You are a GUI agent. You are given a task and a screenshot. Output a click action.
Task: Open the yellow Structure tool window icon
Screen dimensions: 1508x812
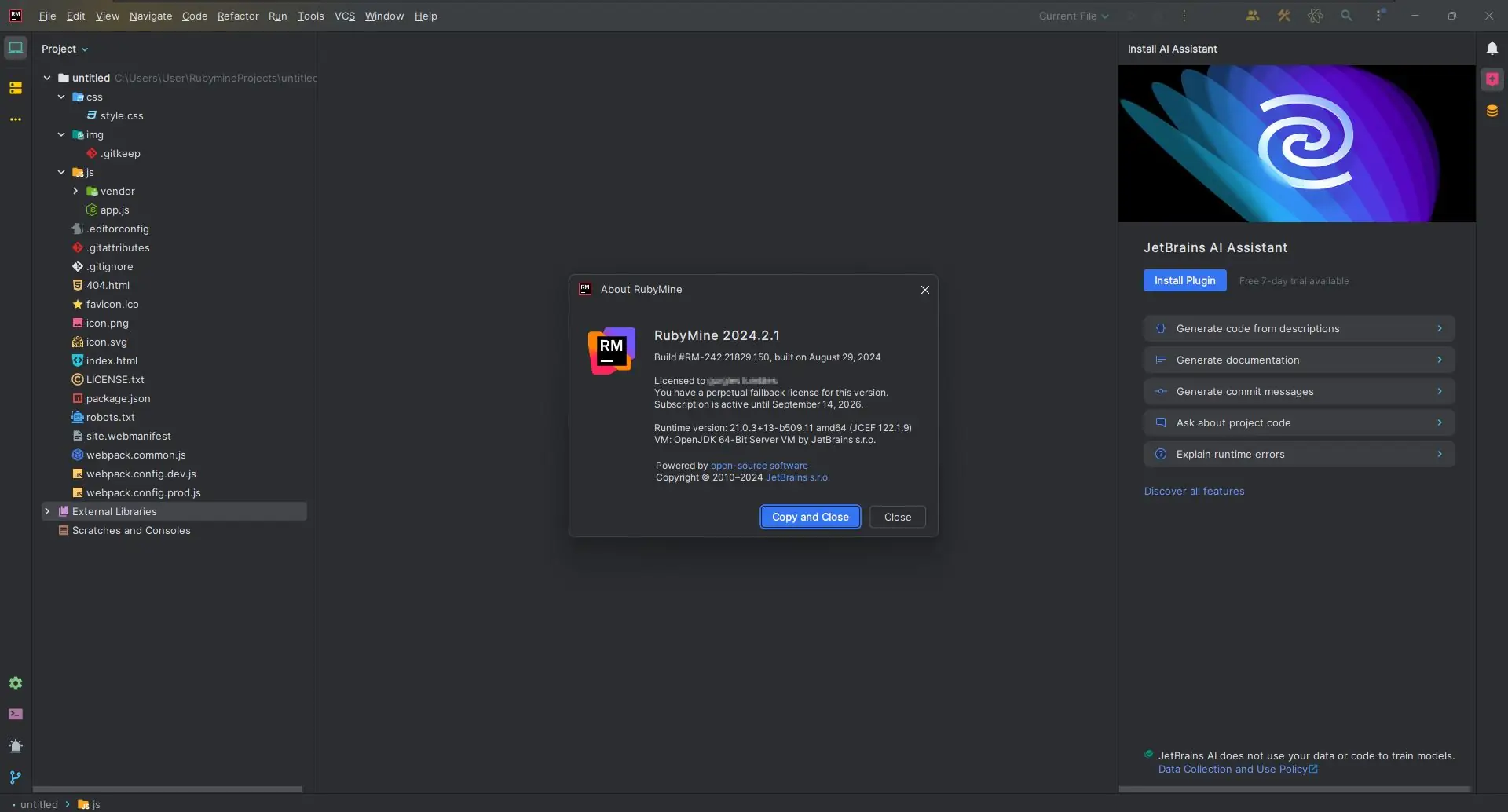click(x=16, y=88)
